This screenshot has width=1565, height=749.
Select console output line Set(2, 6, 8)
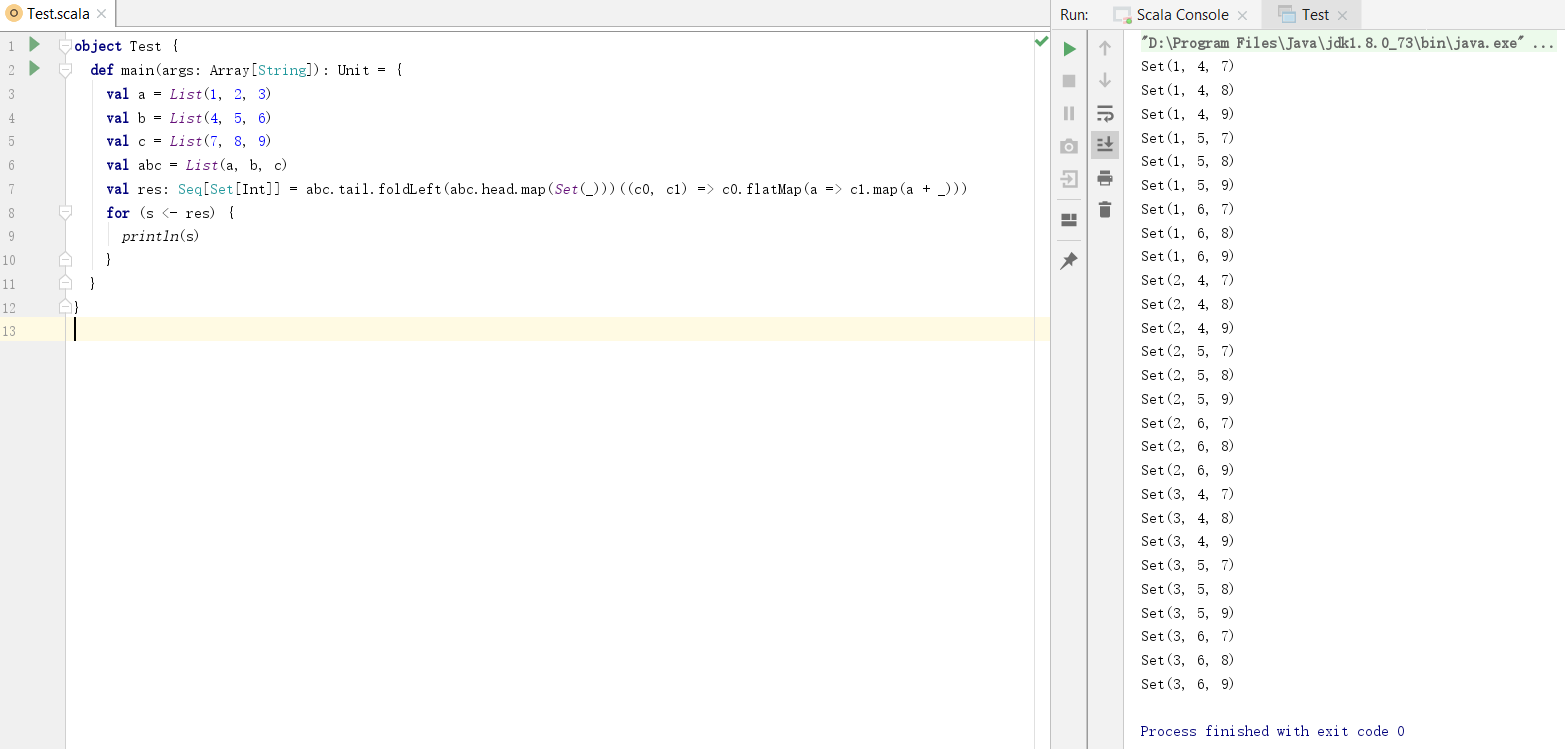click(1187, 446)
